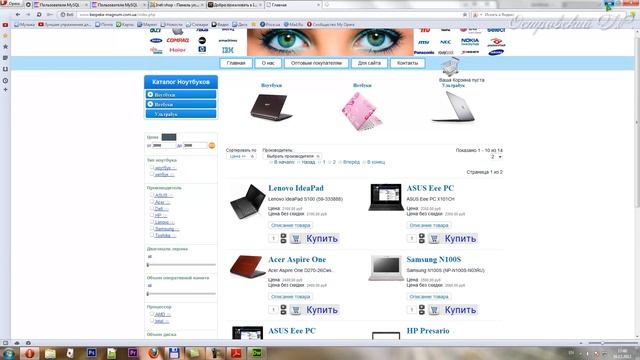Open the star bookmarks panel in Opera sidebar
The height and width of the screenshot is (360, 640).
tap(5, 47)
